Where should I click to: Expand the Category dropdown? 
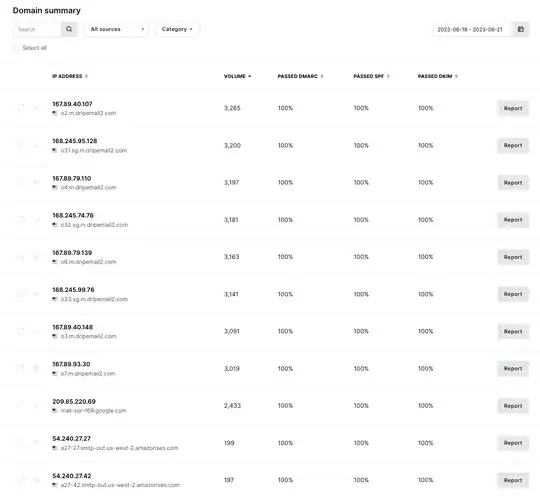pyautogui.click(x=177, y=29)
